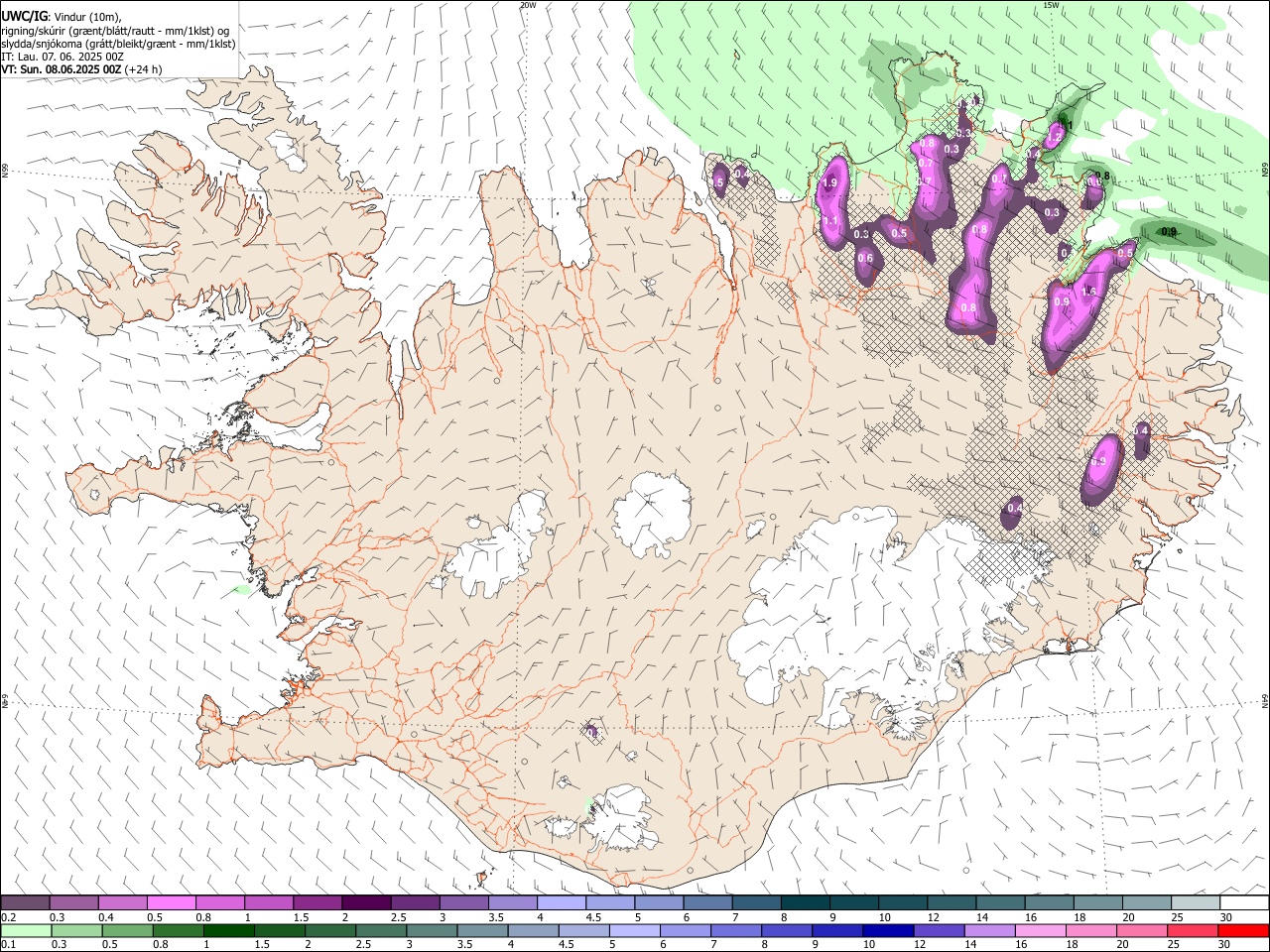1270x952 pixels.
Task: Click the '1.9' precipitation value on the map
Action: tap(830, 183)
